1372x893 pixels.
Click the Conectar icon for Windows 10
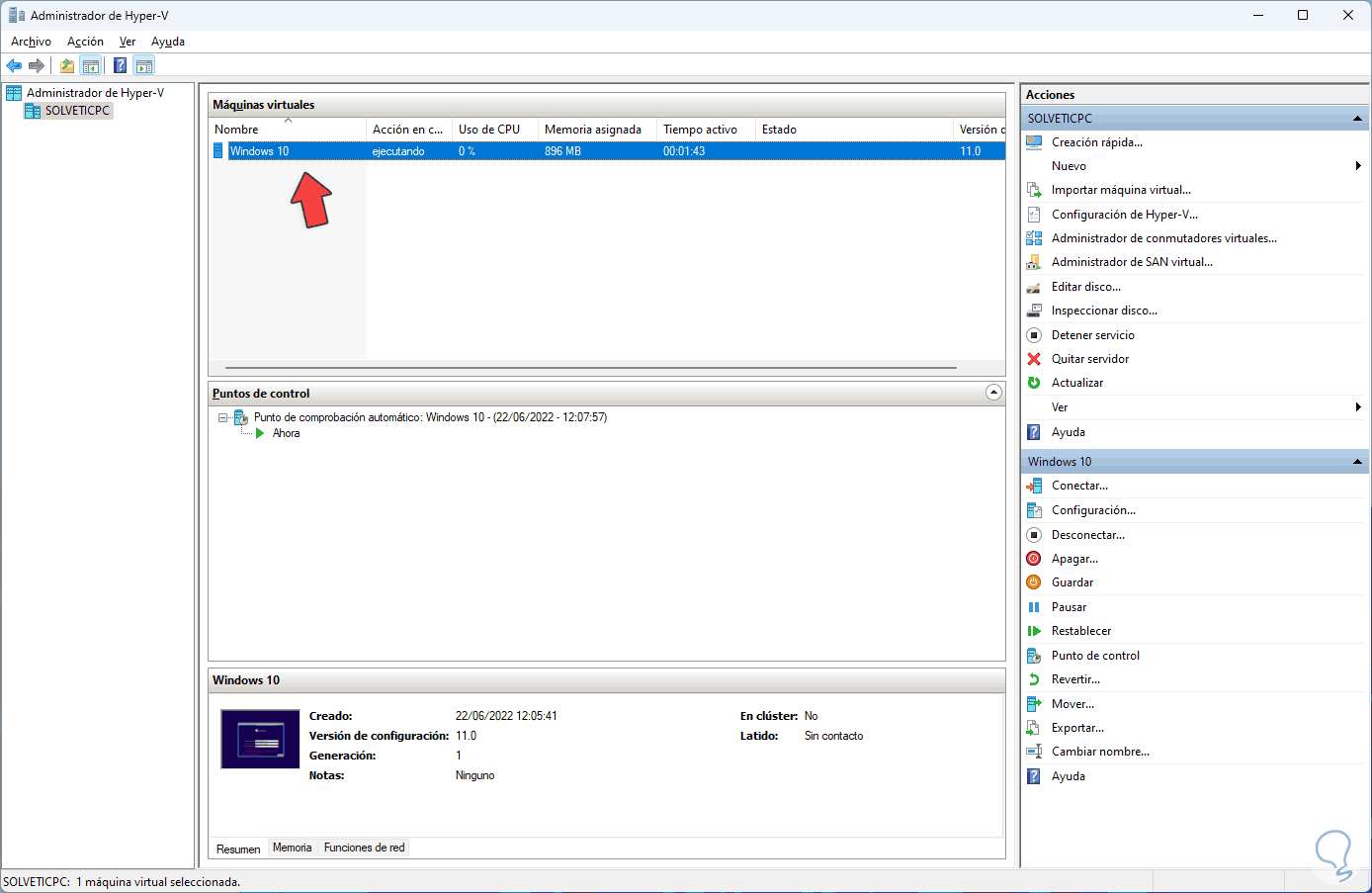(x=1034, y=486)
